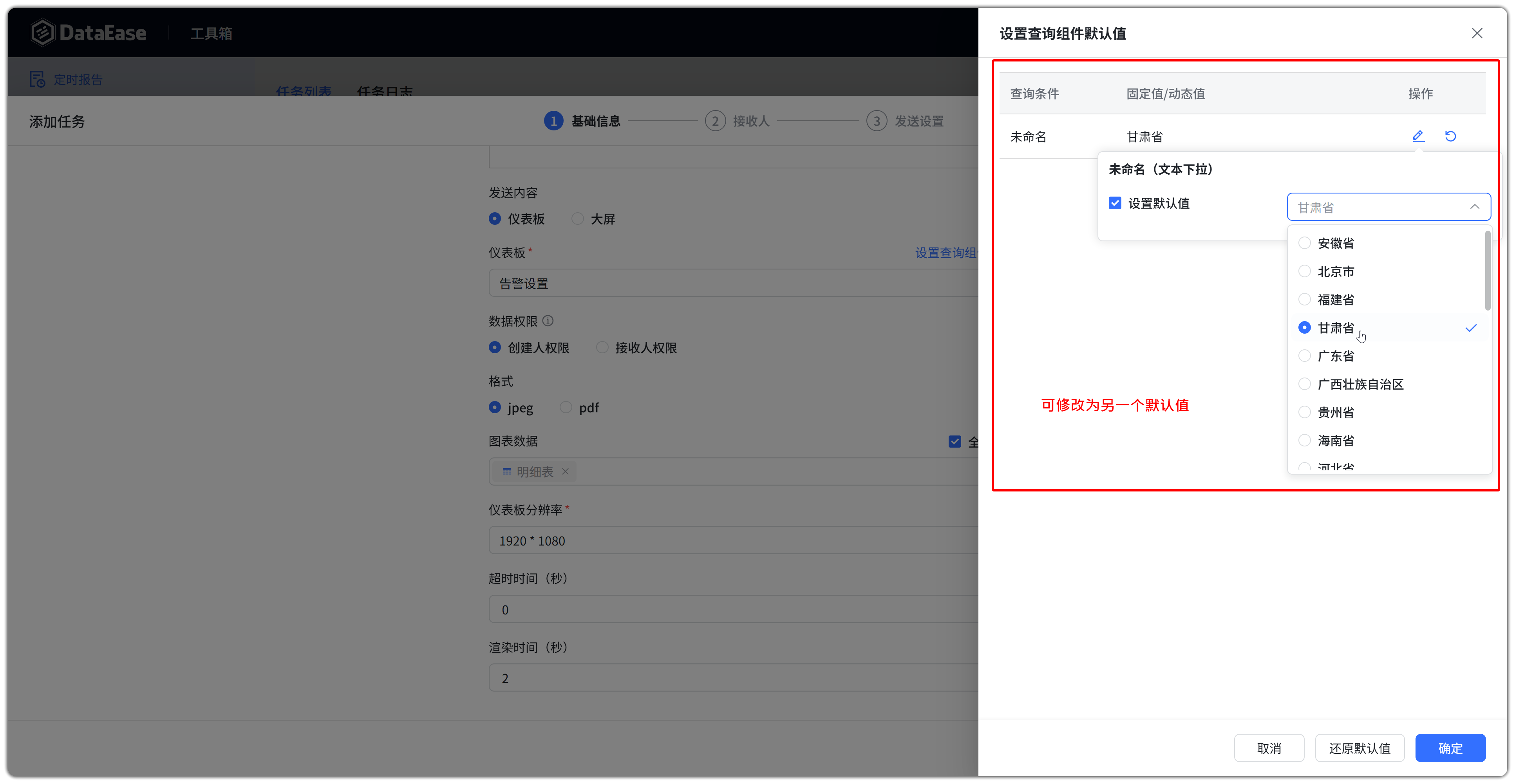Click the 未命名（文本下拉）popover title

pyautogui.click(x=1161, y=170)
